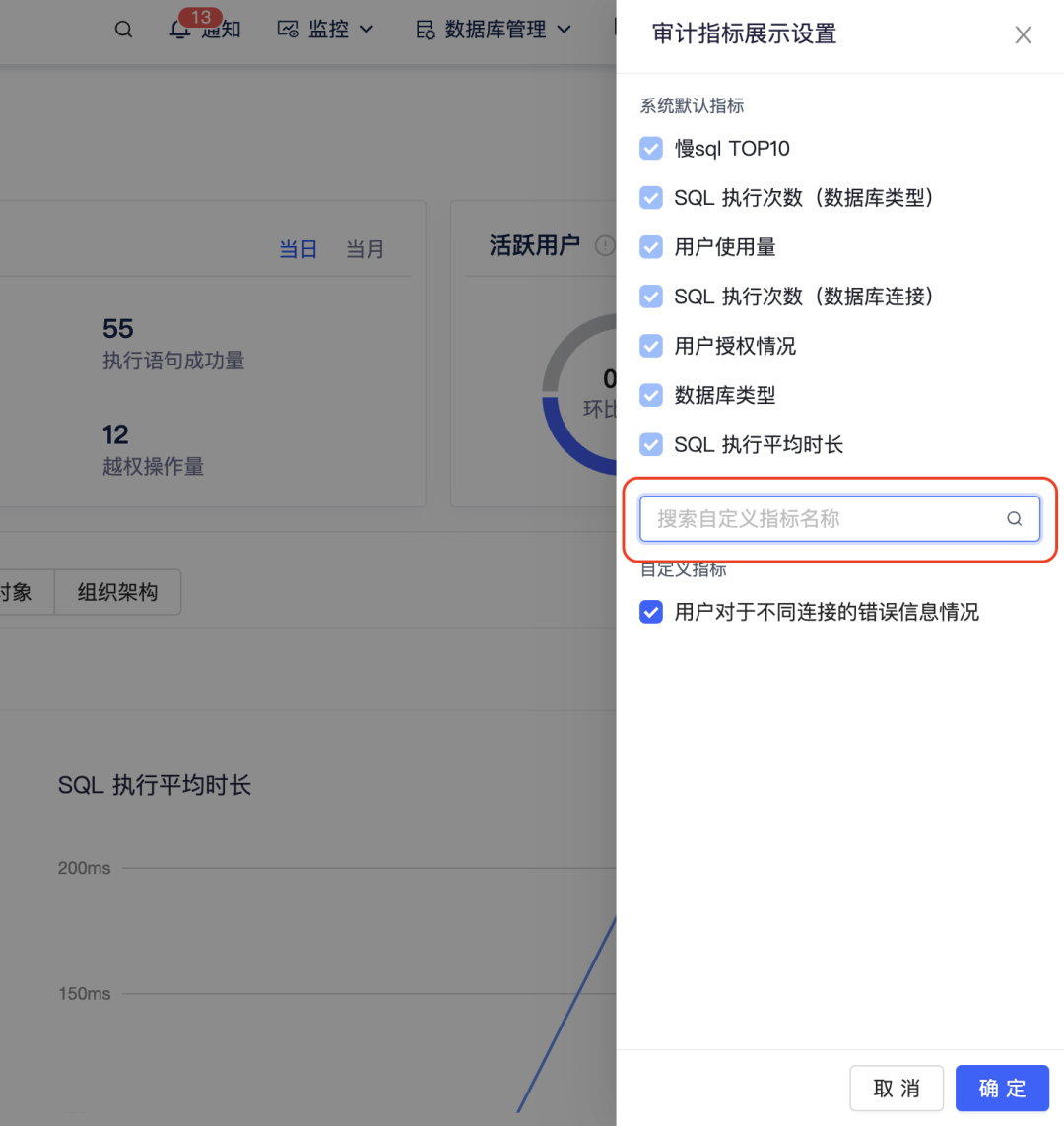Switch to the 当日 tab
Screen dimensions: 1064x1126
(298, 249)
